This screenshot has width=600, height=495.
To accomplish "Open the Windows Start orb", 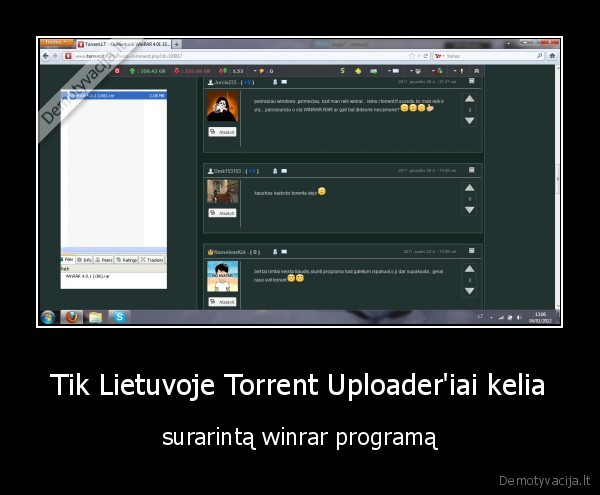I will [48, 317].
